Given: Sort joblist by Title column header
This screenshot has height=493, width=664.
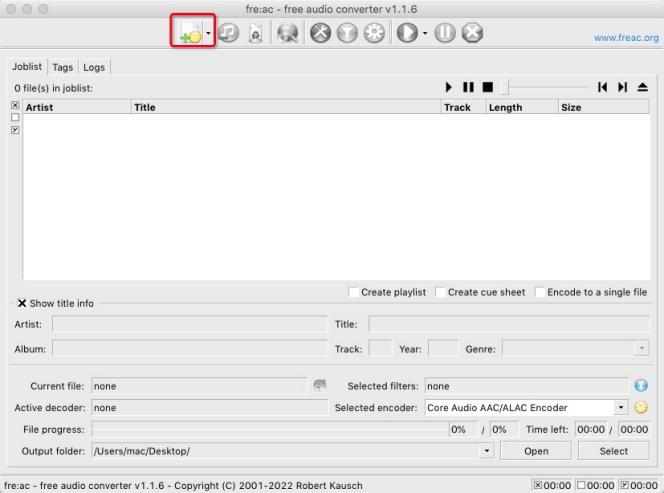Looking at the screenshot, I should tap(286, 107).
